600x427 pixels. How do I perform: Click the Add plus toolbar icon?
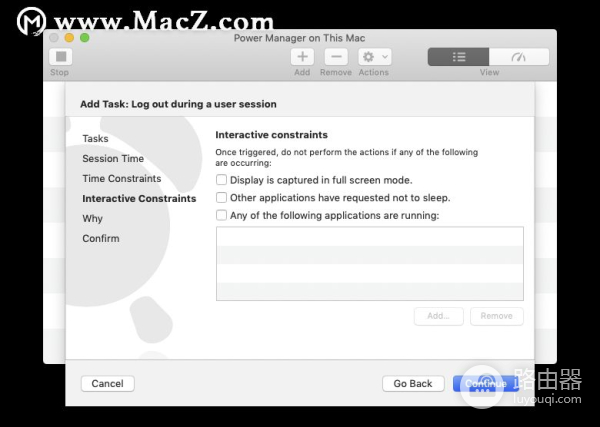(x=302, y=57)
